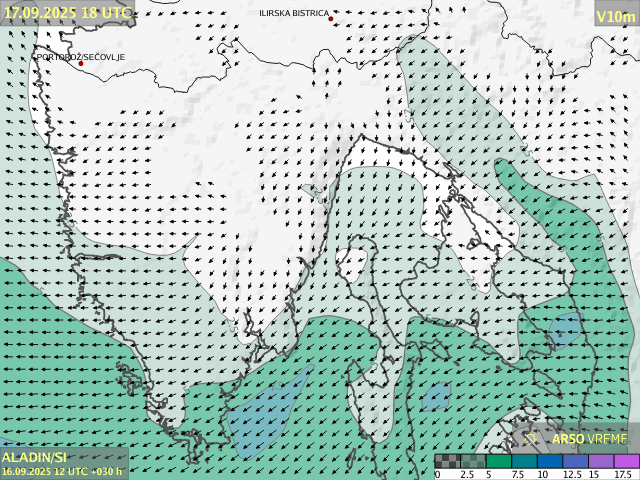Click the legend scale value 7.5
Screen dimensions: 640x480
pos(518,474)
